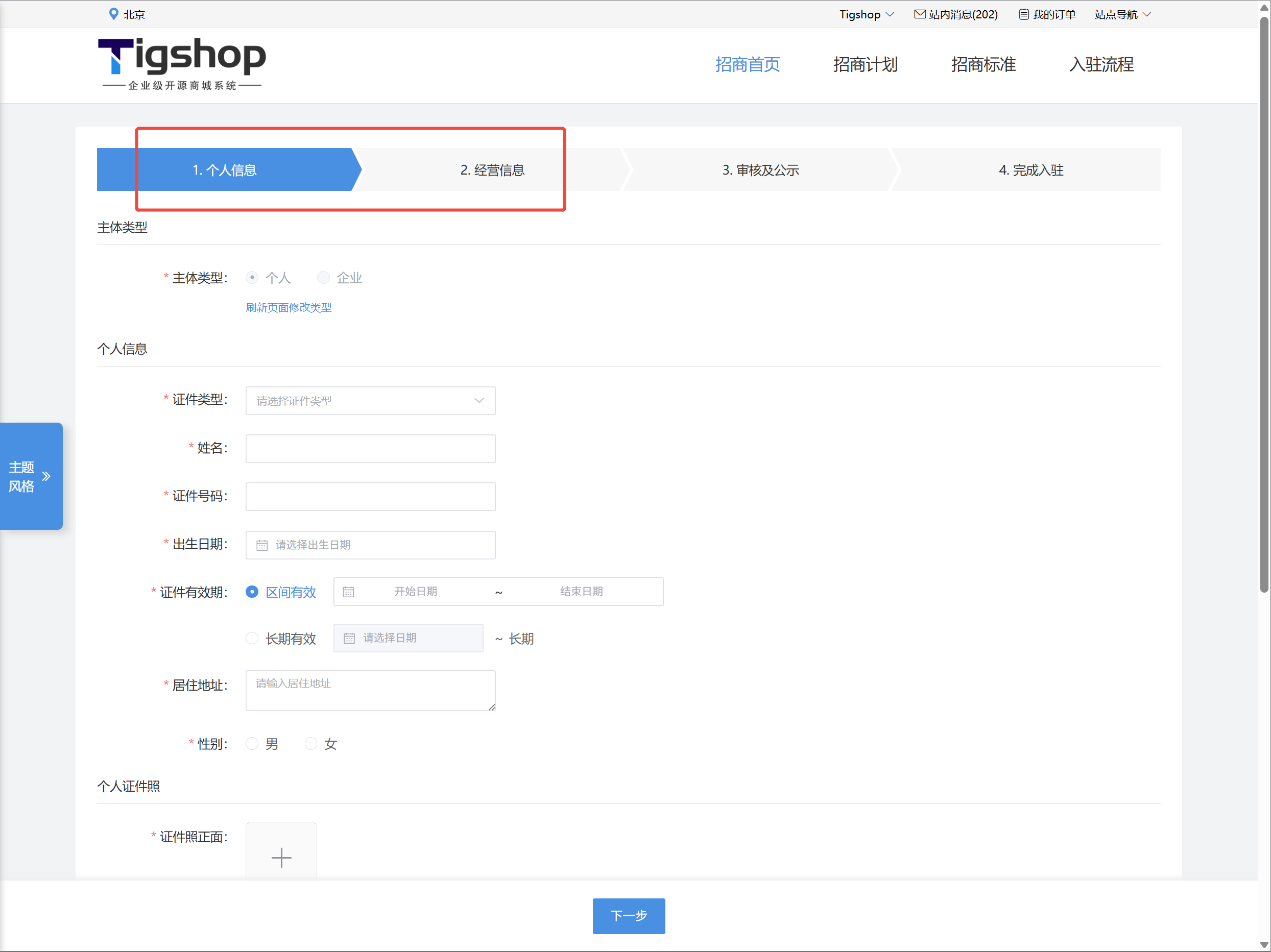The height and width of the screenshot is (952, 1271).
Task: Expand the site navigation dropdown
Action: tap(1122, 14)
